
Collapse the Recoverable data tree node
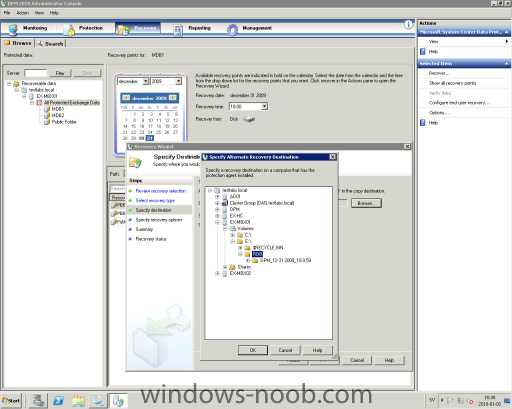[9, 84]
